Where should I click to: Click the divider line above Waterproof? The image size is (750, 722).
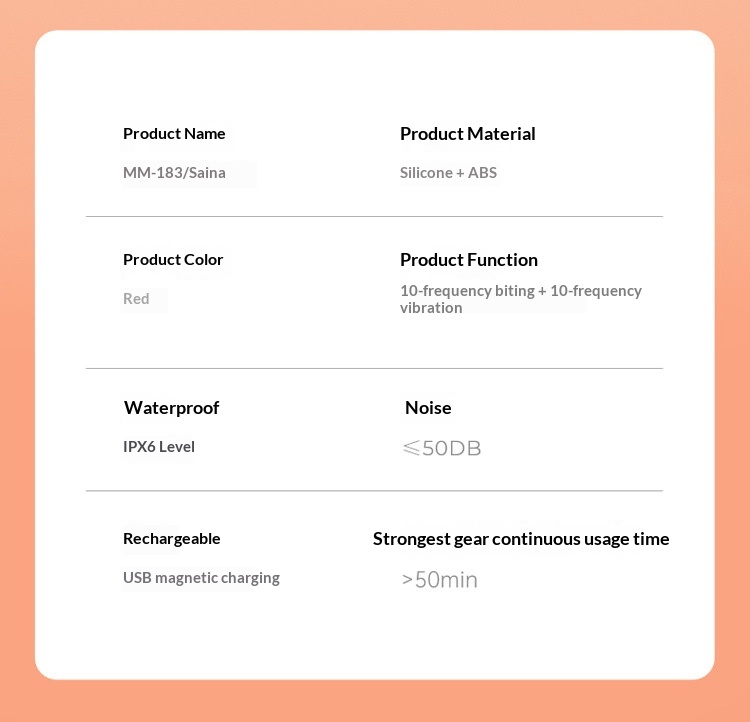click(375, 368)
